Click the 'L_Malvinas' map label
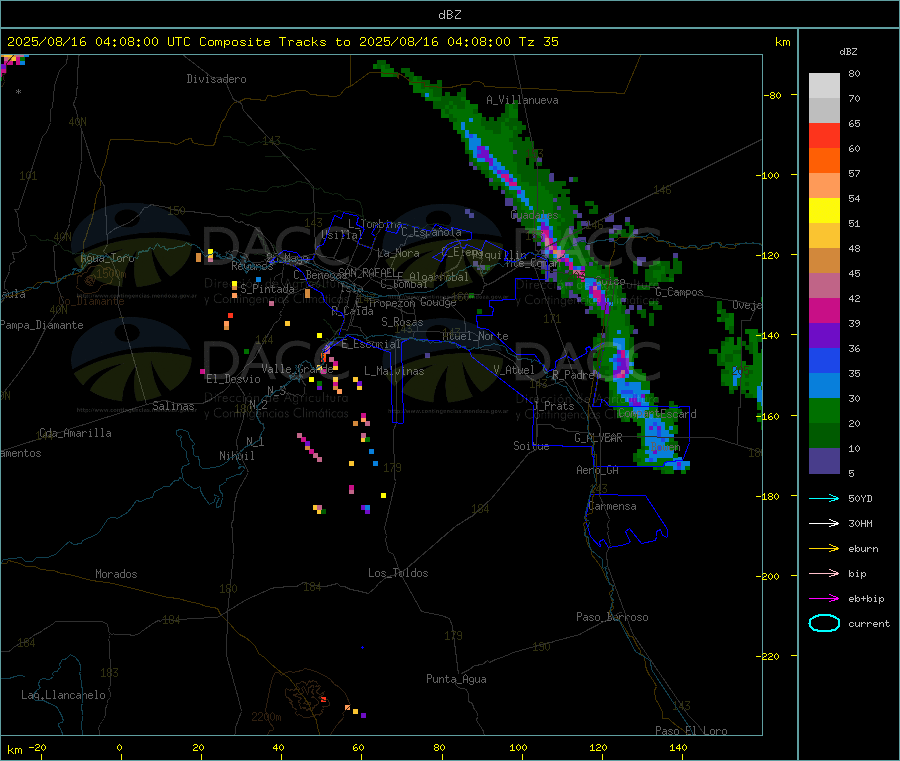The height and width of the screenshot is (761, 900). pyautogui.click(x=394, y=371)
